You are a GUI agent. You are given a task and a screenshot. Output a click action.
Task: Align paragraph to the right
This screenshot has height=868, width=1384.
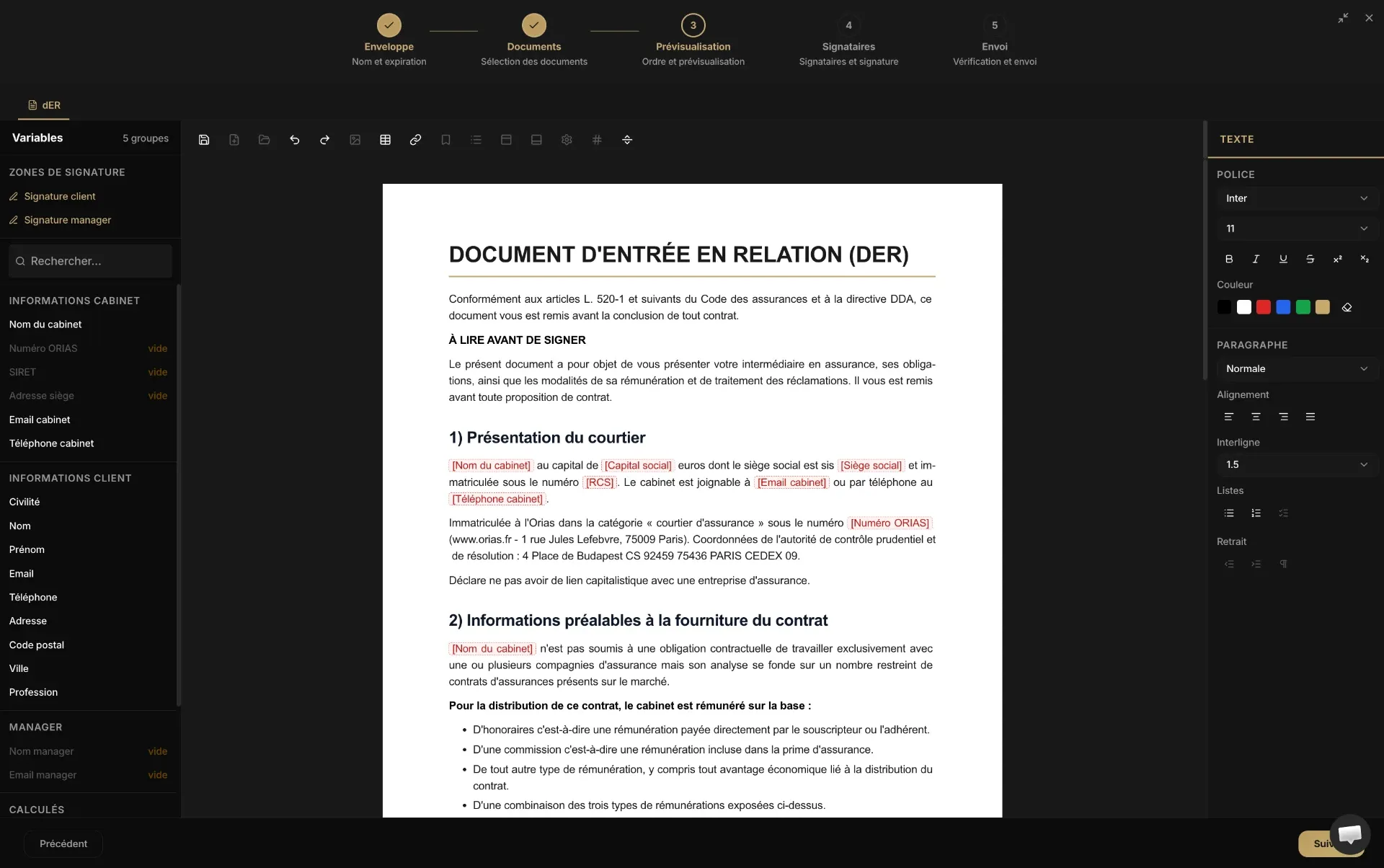point(1284,417)
